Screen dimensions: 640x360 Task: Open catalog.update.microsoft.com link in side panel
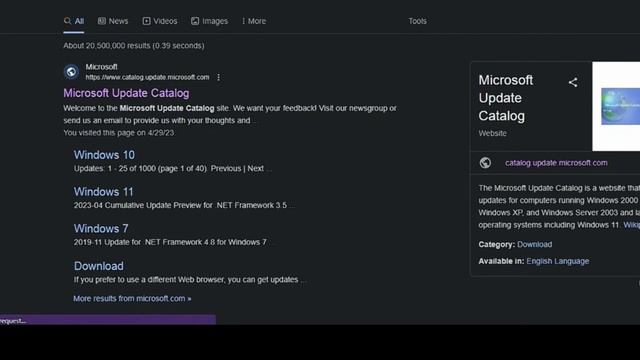click(x=556, y=163)
